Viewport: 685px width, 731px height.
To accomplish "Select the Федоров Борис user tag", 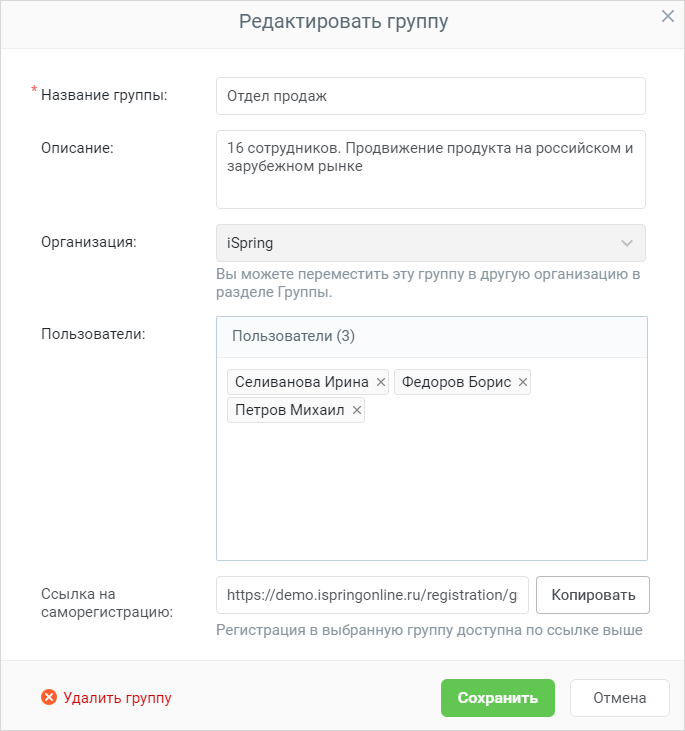I will [x=457, y=382].
